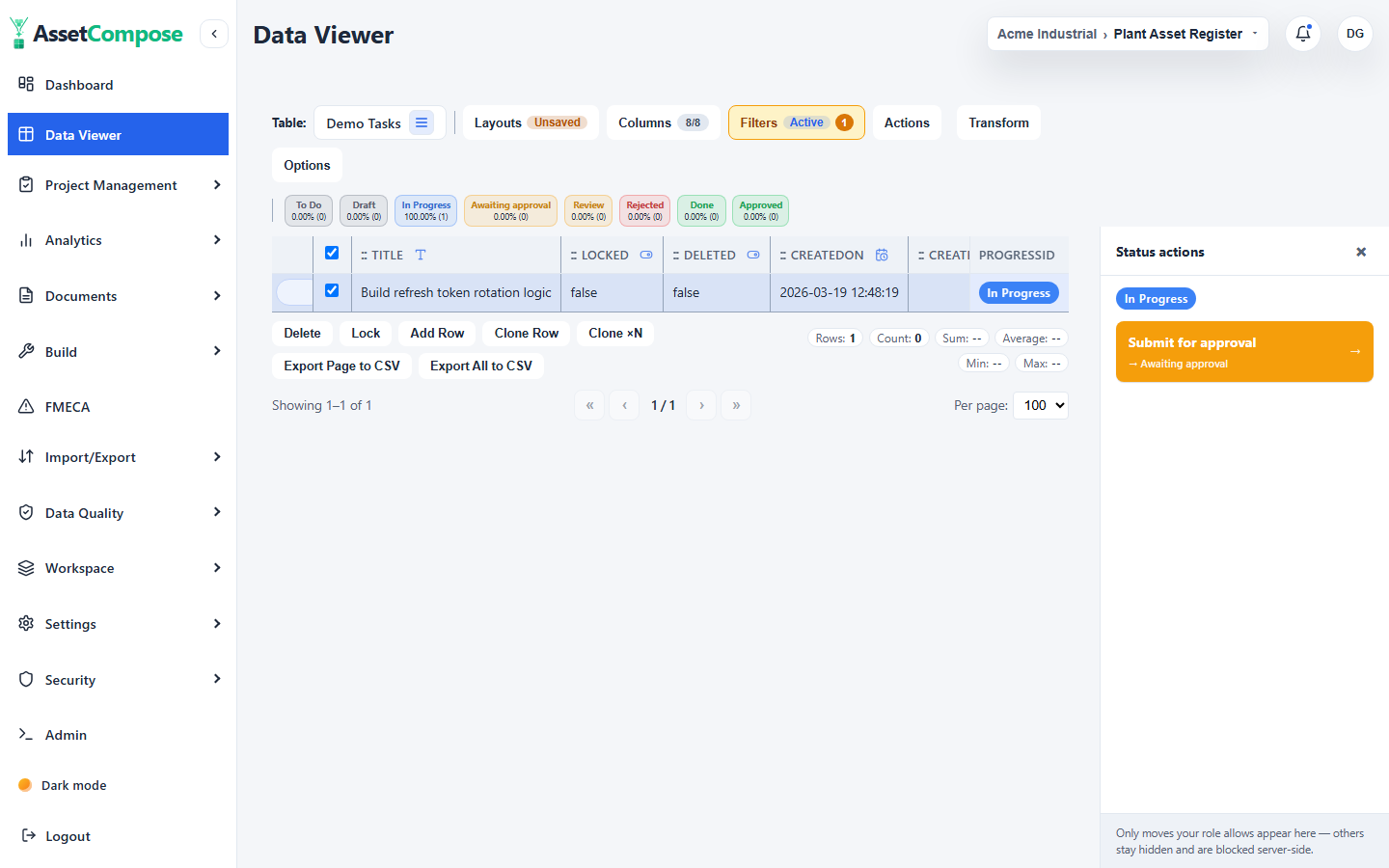The image size is (1389, 868).
Task: Open notifications with the bell icon
Action: coord(1303,34)
